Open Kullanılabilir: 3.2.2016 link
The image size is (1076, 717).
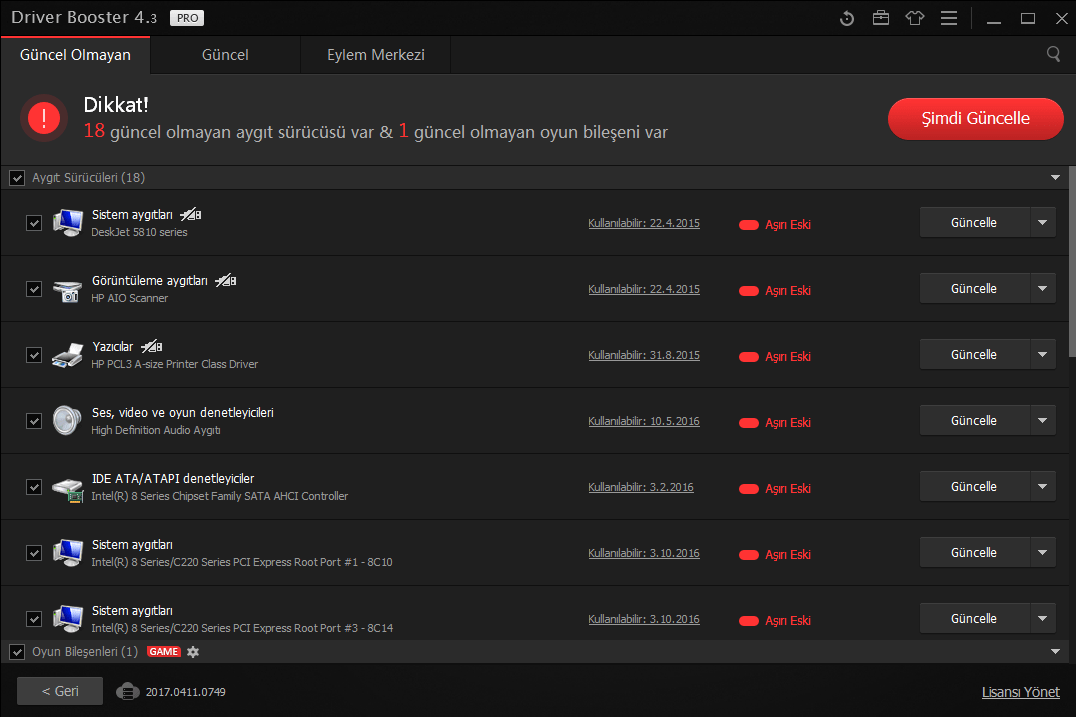pyautogui.click(x=641, y=486)
